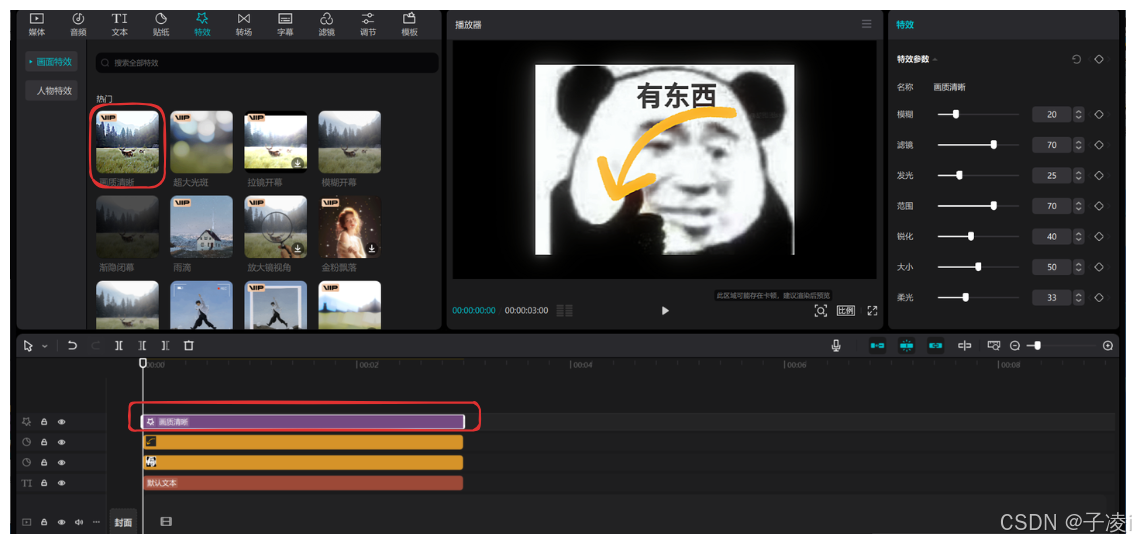This screenshot has height=543, width=1136.
Task: Click the split clip tool
Action: tap(119, 346)
